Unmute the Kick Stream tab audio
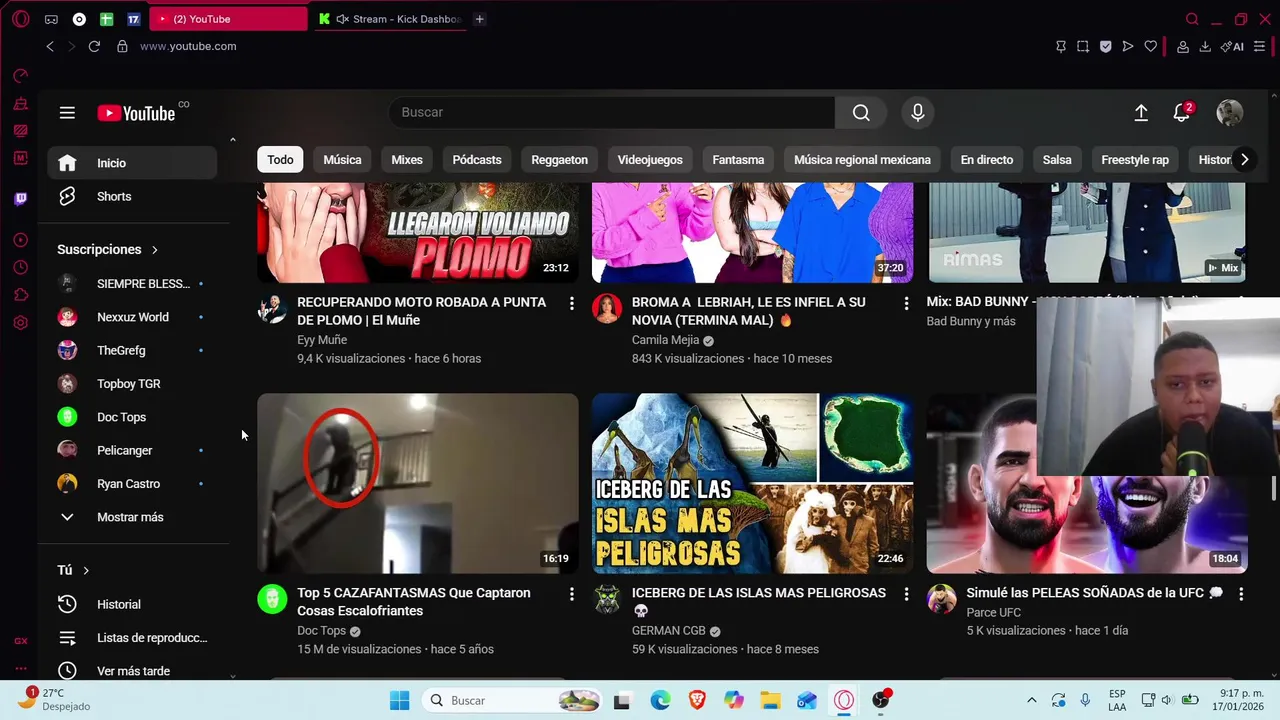 point(342,19)
